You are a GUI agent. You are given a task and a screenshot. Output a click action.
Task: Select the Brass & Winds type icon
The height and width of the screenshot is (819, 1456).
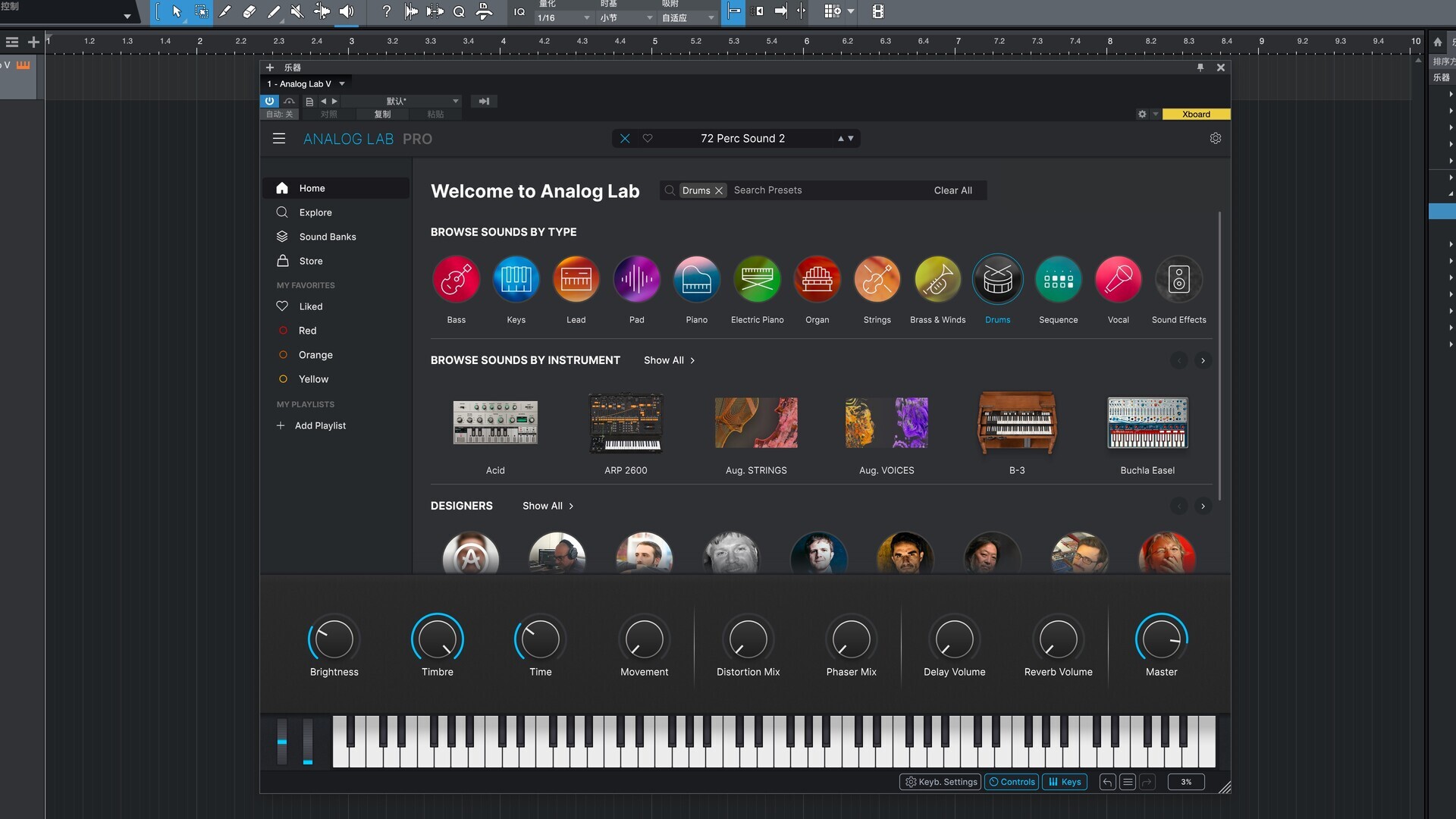938,279
